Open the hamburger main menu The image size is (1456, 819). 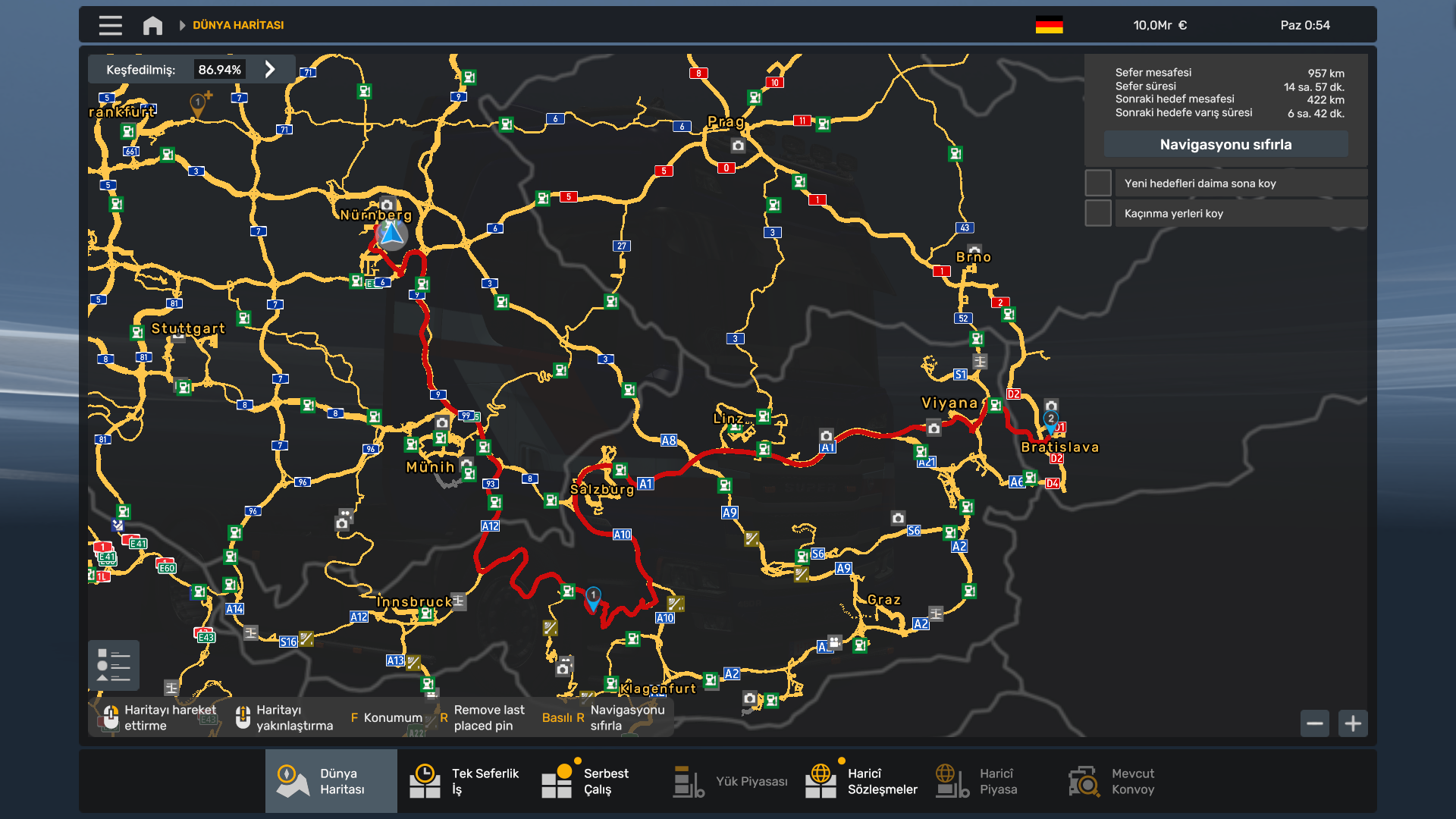coord(110,25)
